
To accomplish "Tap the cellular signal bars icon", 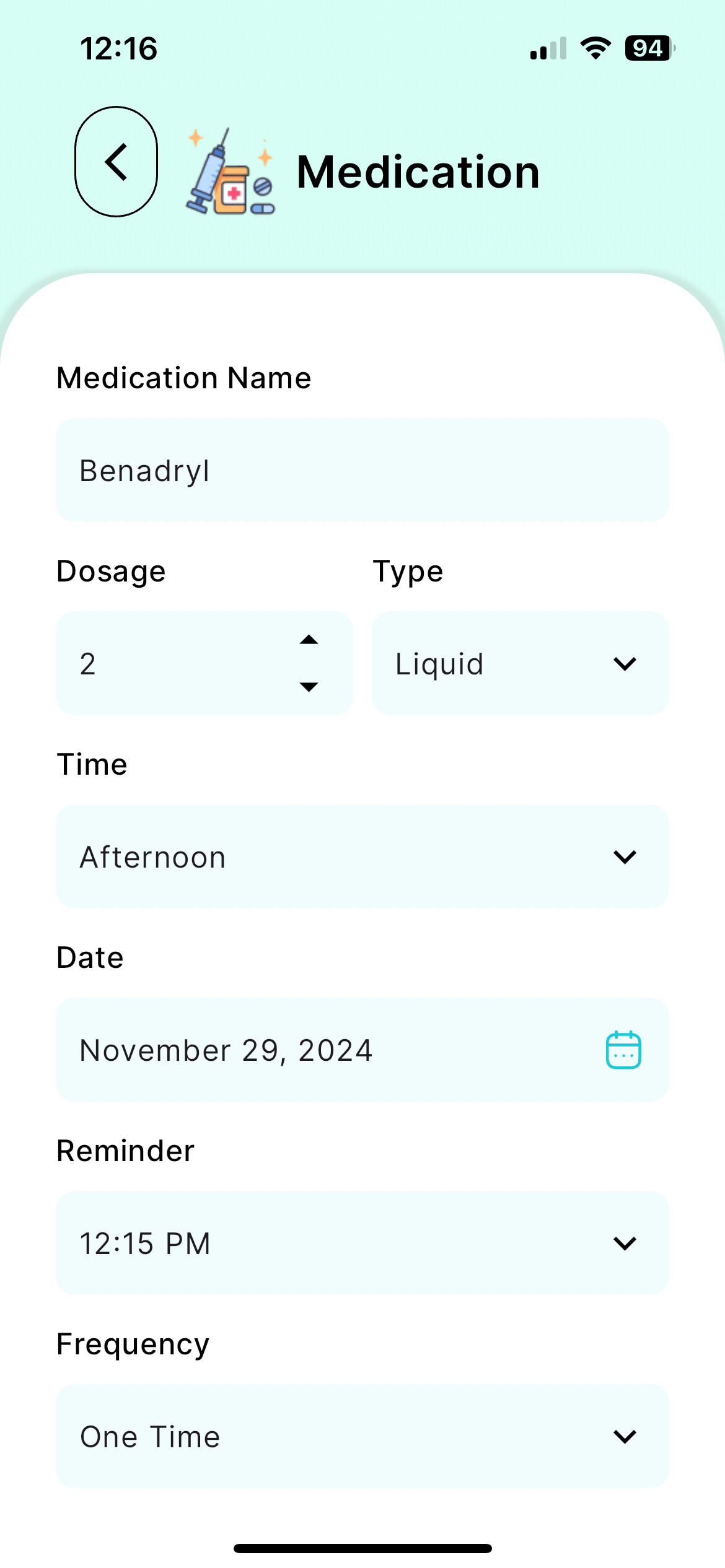I will (x=548, y=48).
